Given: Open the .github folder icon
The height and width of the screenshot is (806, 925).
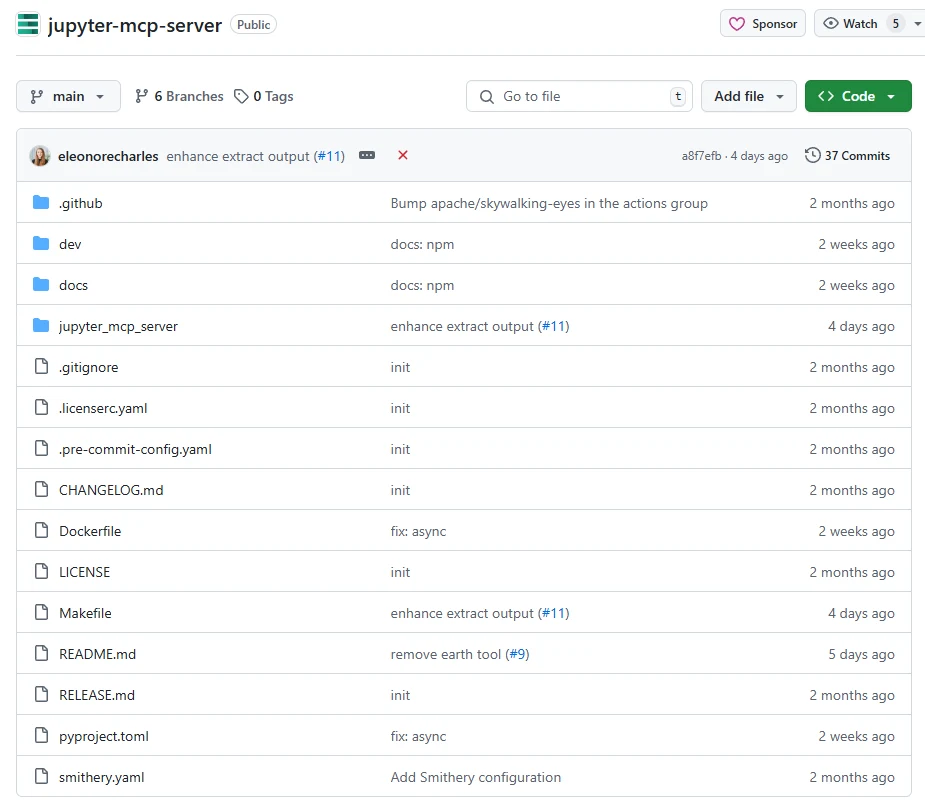Looking at the screenshot, I should tap(40, 203).
